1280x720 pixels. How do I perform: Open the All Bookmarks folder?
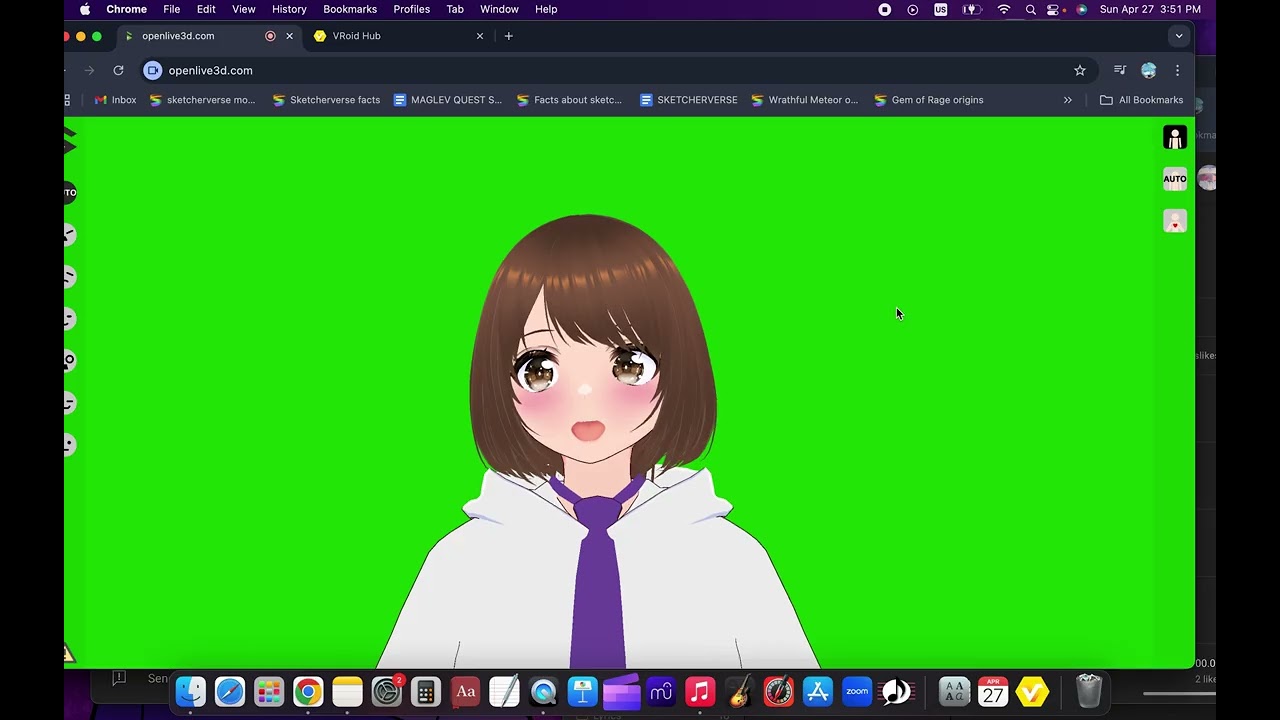[x=1141, y=100]
